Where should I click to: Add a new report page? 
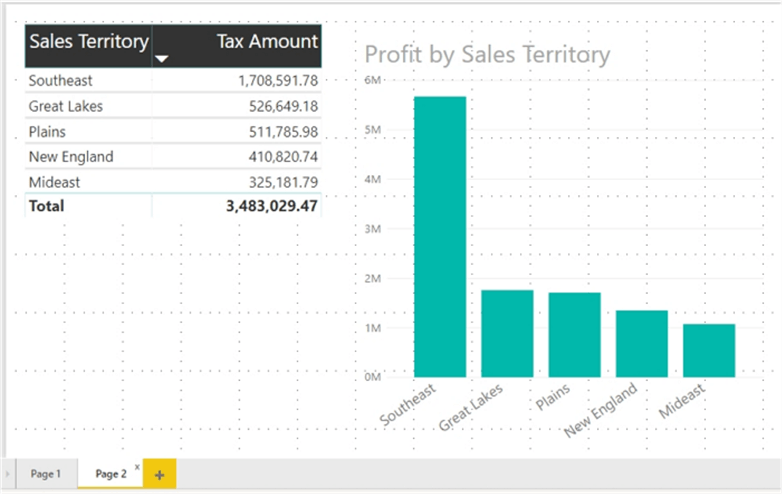(158, 474)
